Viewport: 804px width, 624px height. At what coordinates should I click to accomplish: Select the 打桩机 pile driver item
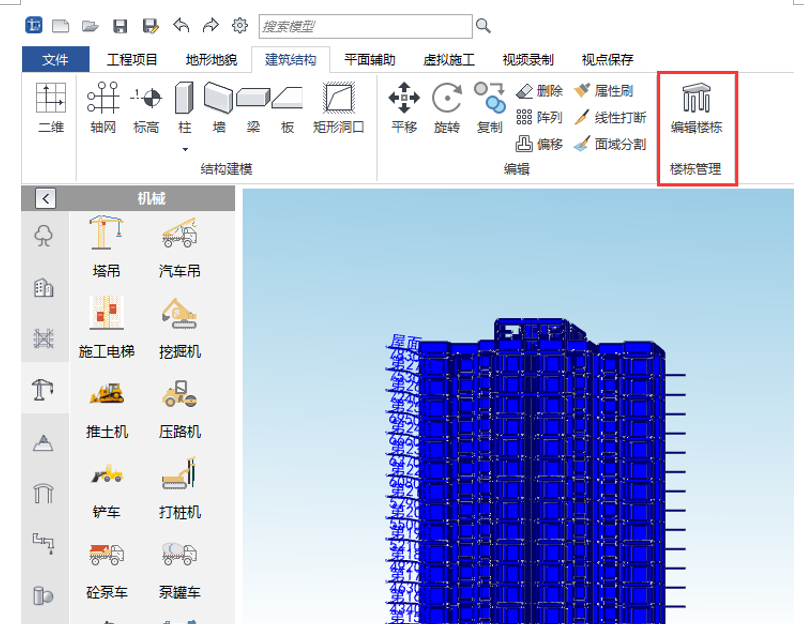(x=179, y=488)
